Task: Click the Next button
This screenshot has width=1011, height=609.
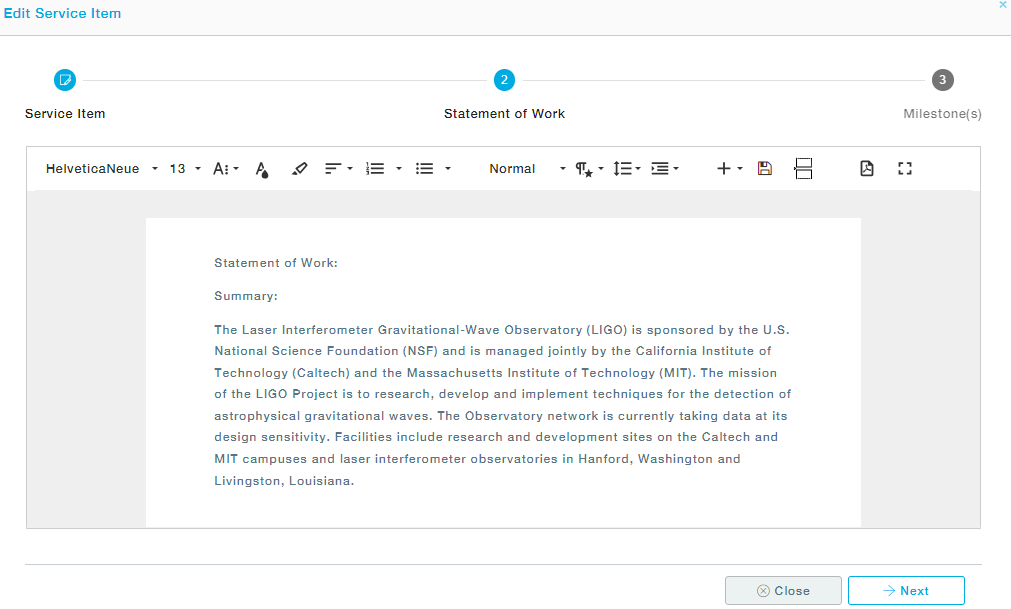Action: coord(906,591)
